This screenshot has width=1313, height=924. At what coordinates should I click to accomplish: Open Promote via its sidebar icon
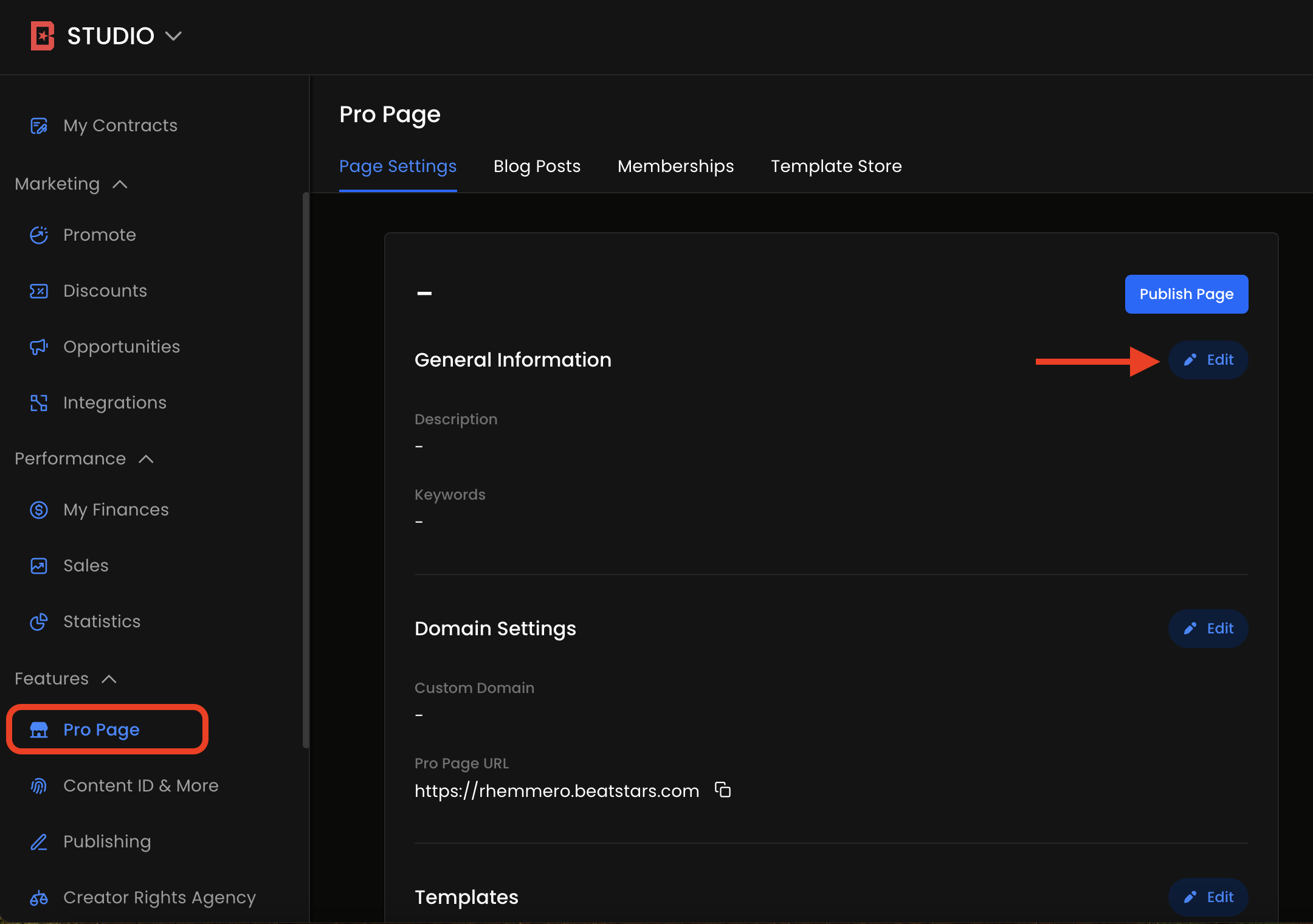tap(39, 235)
